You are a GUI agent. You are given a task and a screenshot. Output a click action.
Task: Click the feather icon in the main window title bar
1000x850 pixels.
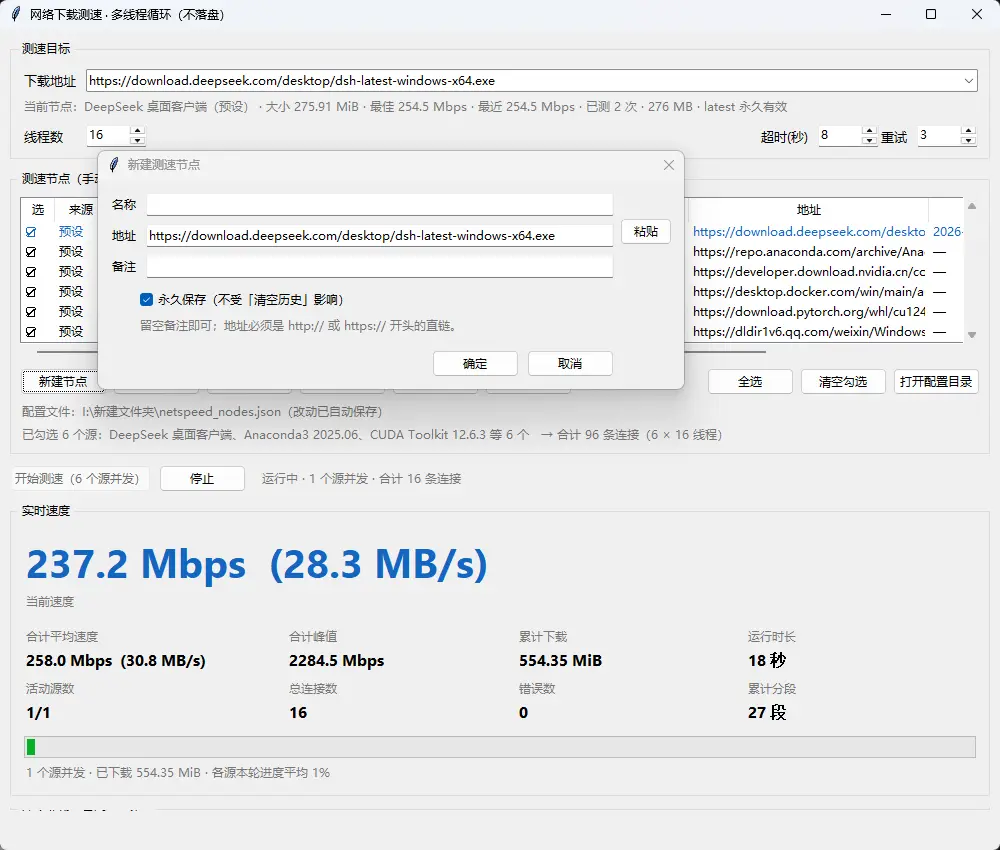click(15, 14)
